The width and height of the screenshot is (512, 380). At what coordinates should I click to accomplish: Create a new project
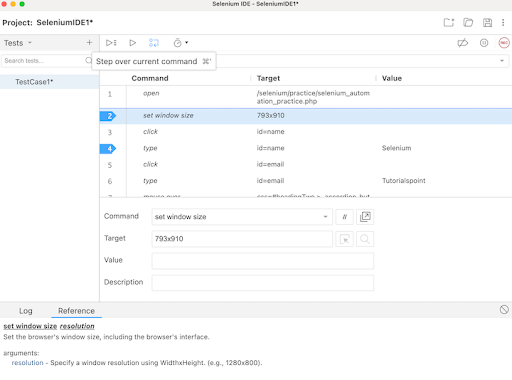tap(449, 22)
